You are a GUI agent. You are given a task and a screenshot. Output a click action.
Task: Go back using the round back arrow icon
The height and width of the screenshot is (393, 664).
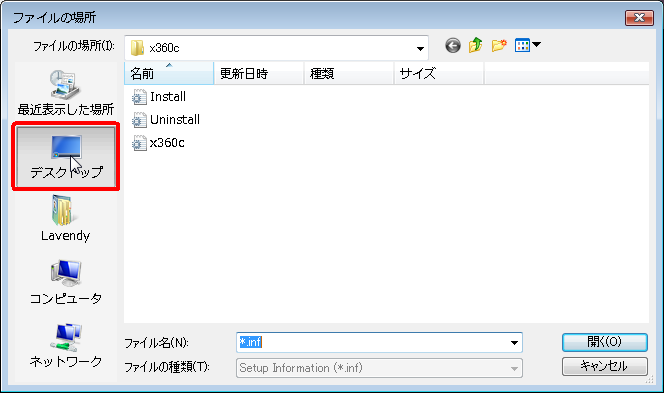(453, 45)
